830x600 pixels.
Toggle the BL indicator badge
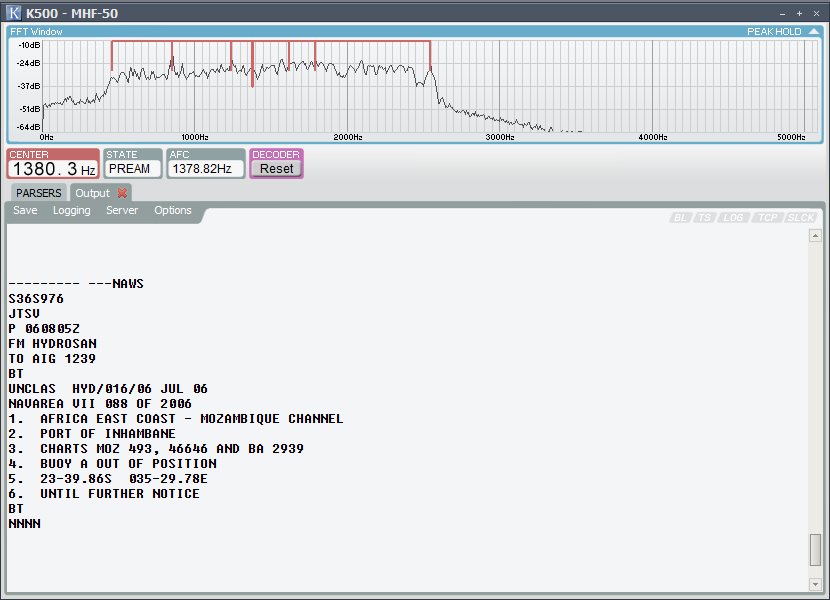[681, 218]
